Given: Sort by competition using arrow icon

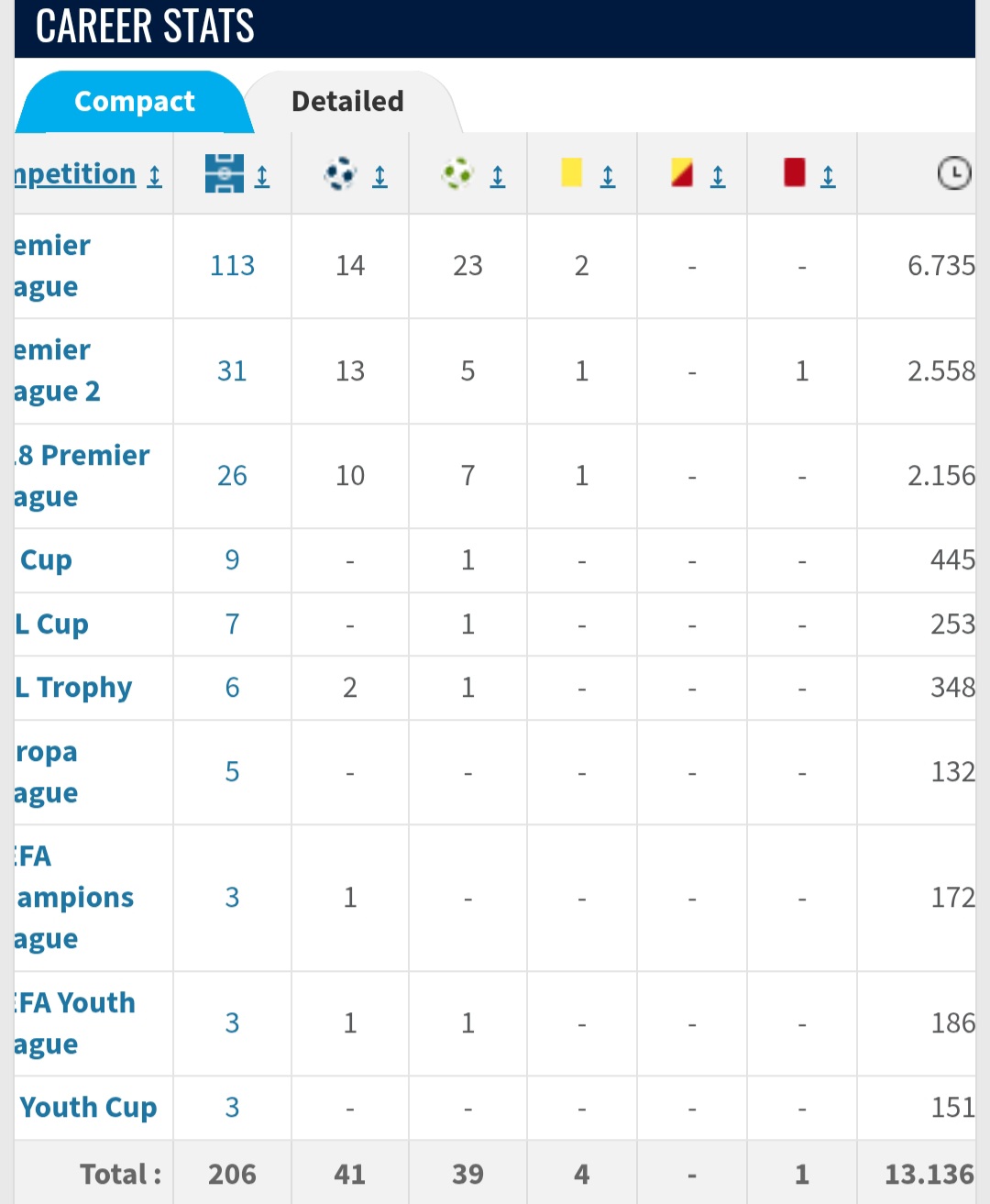Looking at the screenshot, I should point(155,175).
